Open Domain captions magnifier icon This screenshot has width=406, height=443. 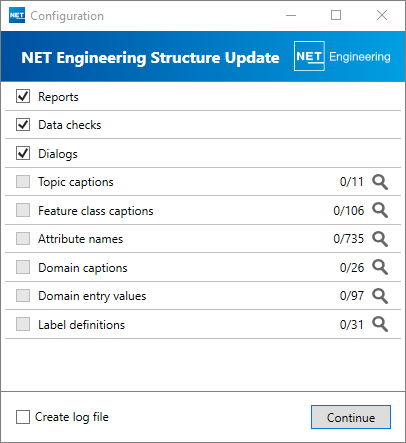click(380, 267)
